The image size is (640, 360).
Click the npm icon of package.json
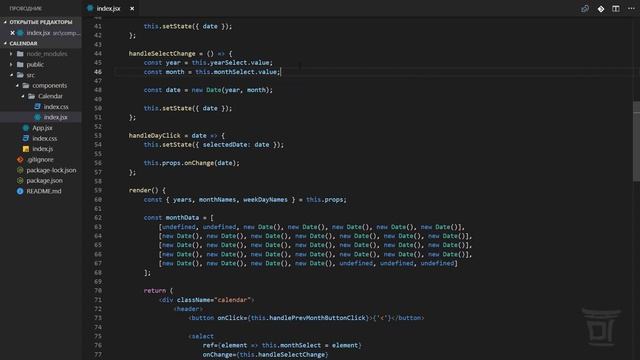click(x=20, y=180)
